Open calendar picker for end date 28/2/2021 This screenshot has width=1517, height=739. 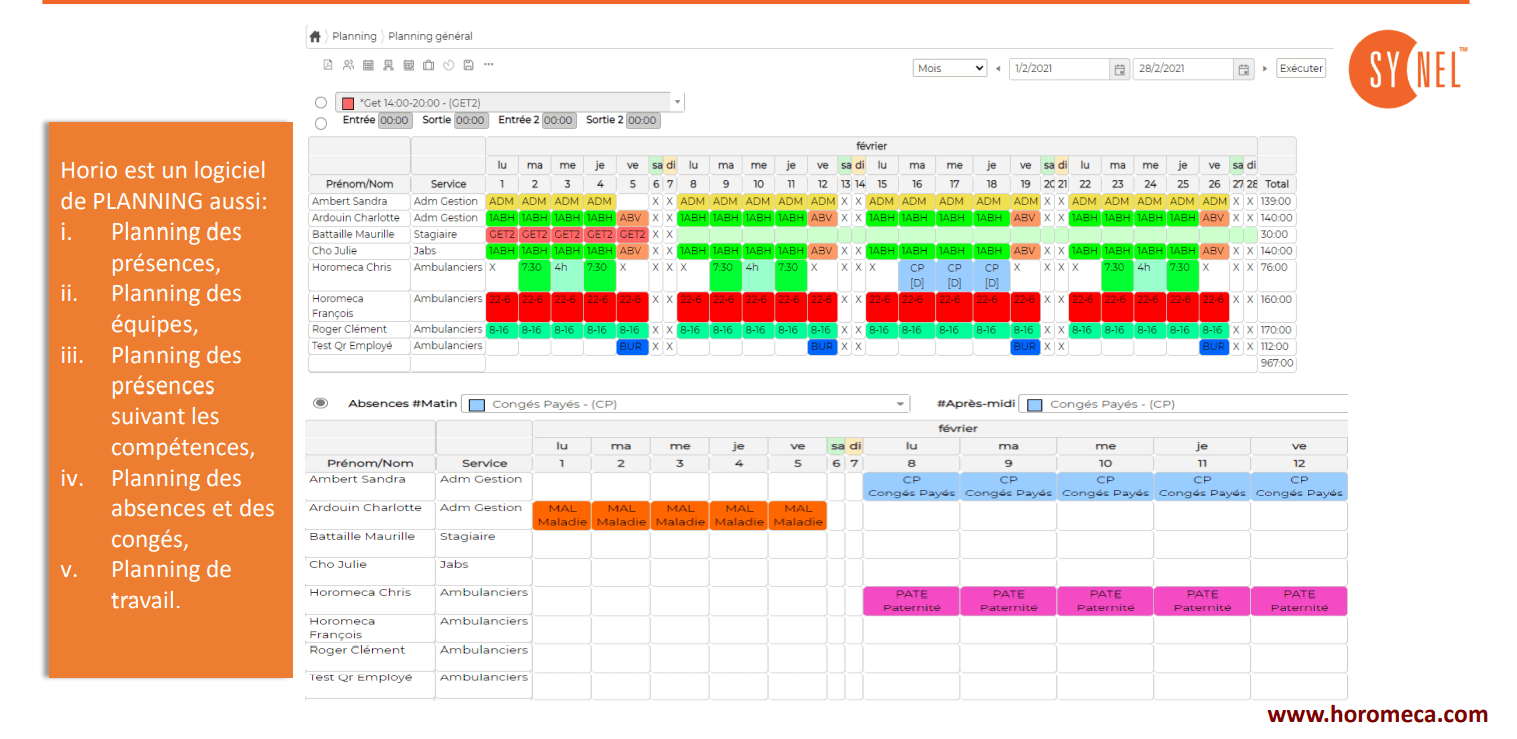[x=1244, y=69]
